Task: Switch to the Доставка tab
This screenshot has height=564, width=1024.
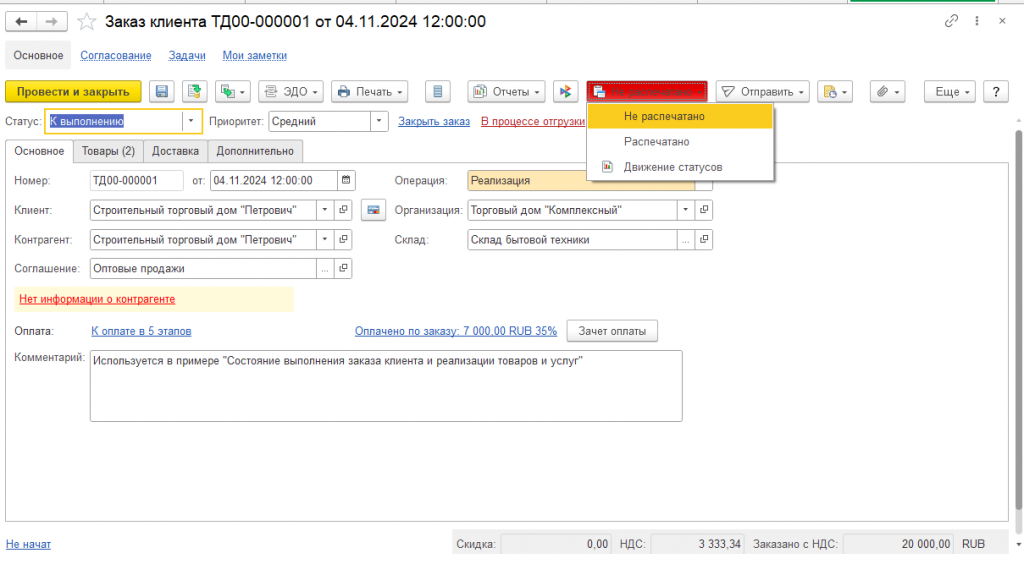Action: click(175, 151)
